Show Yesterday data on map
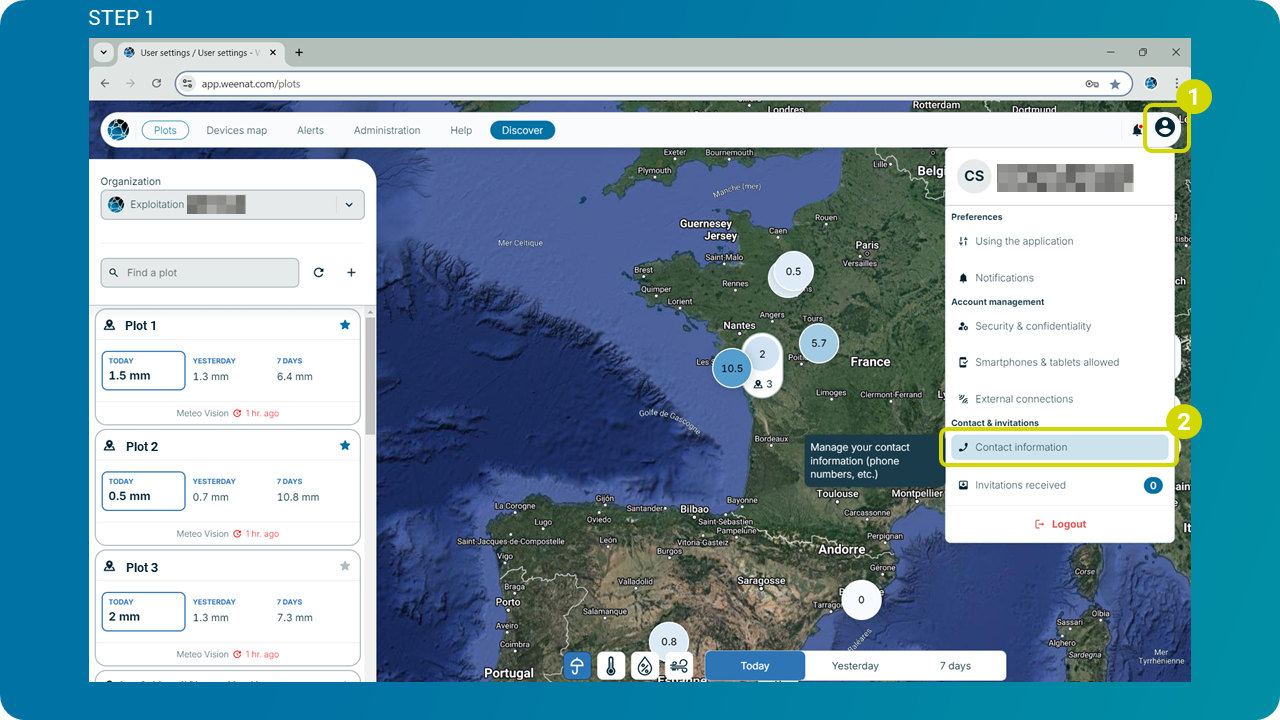1280x720 pixels. [x=855, y=666]
